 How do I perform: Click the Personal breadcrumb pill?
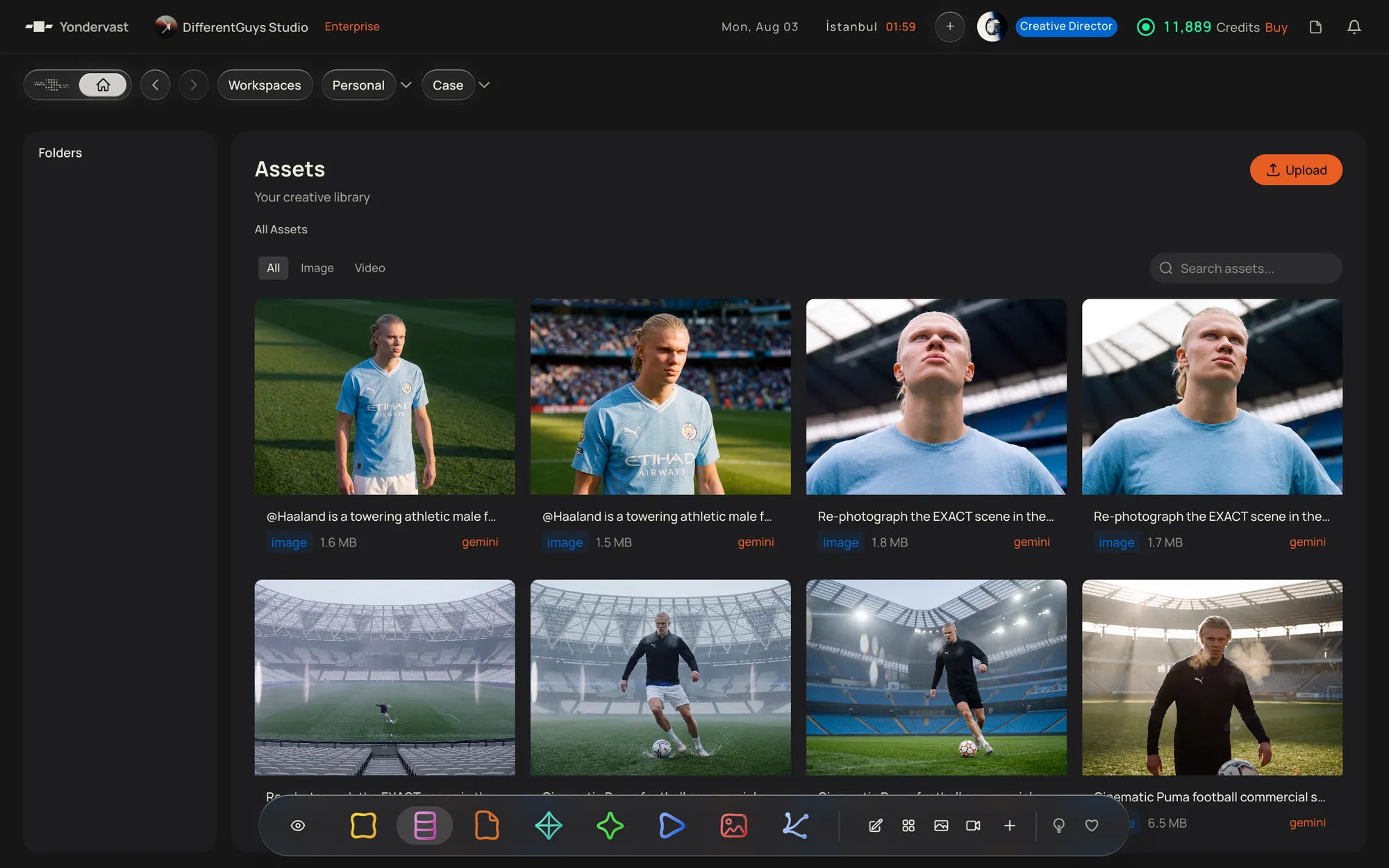click(x=358, y=85)
